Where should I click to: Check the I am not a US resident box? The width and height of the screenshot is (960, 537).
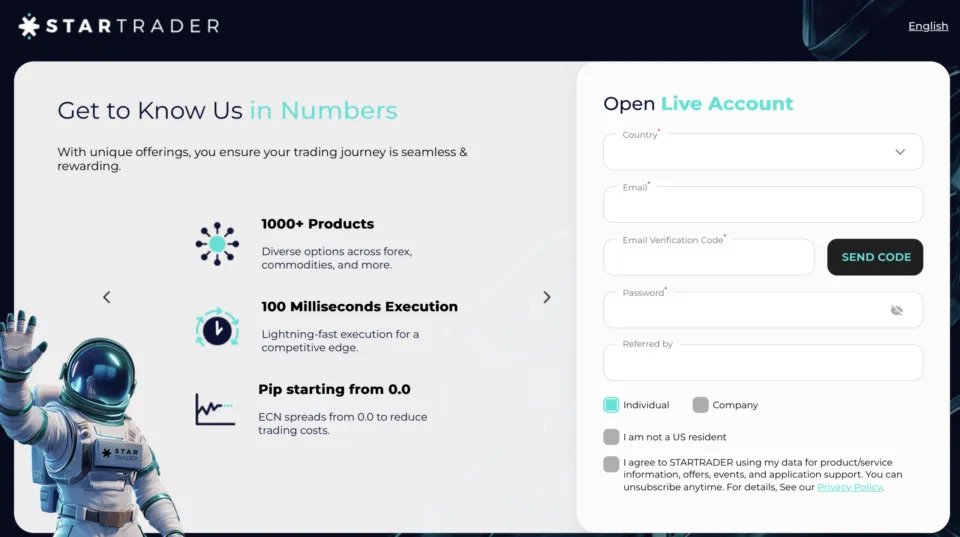coord(611,437)
